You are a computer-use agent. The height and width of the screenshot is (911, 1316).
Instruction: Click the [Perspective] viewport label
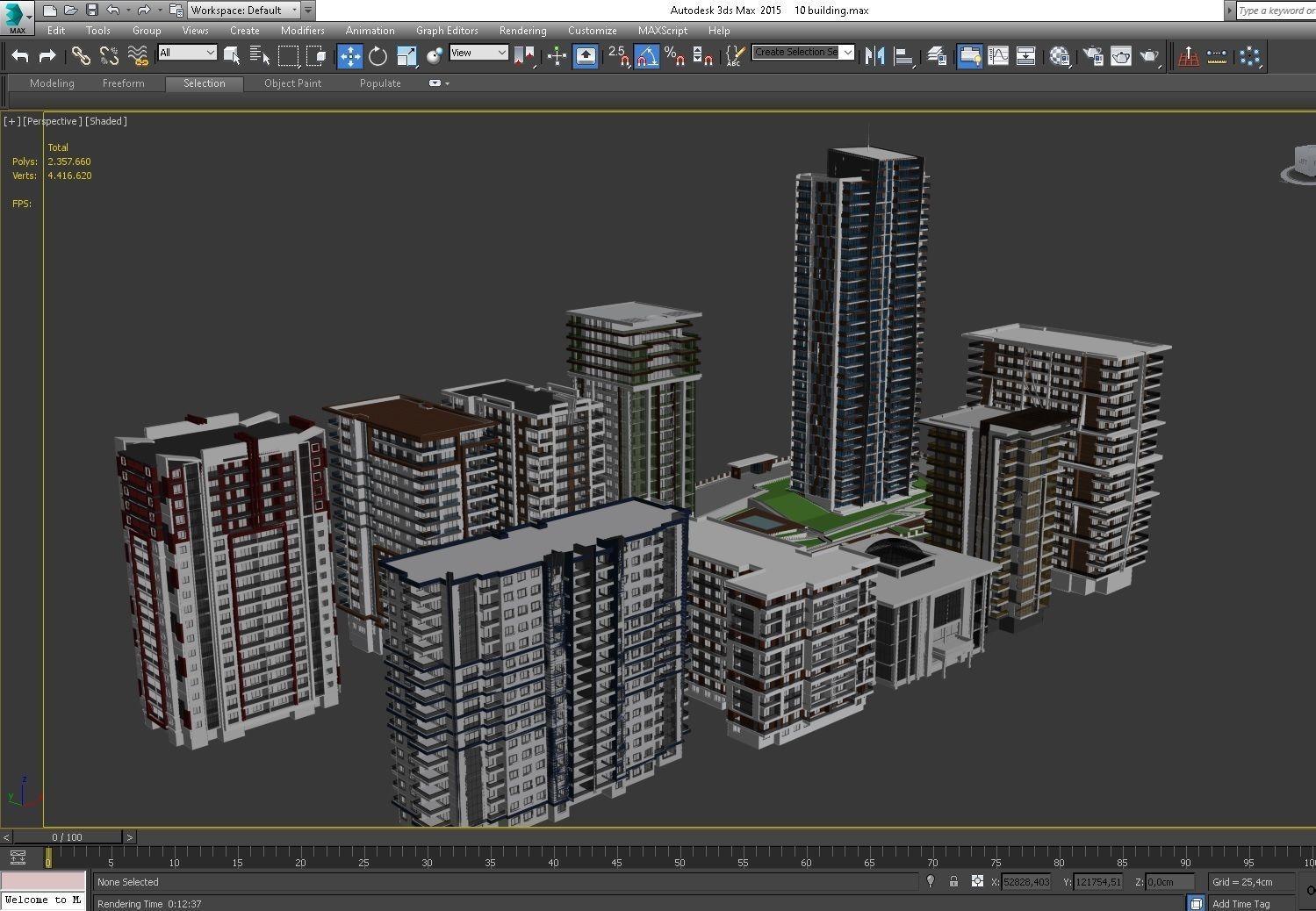[53, 121]
